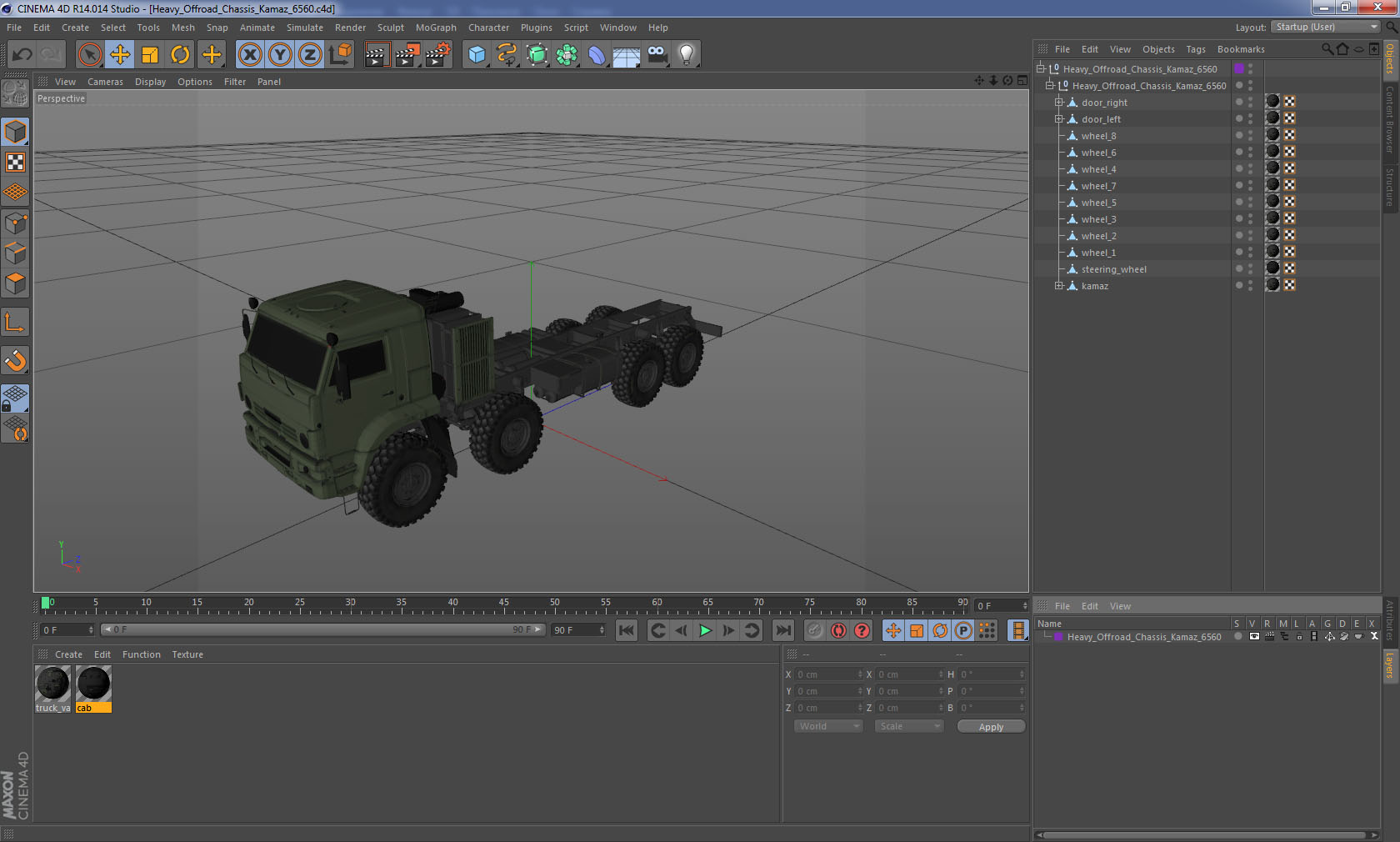Enable Axis mode
1400x842 pixels.
pos(16,322)
